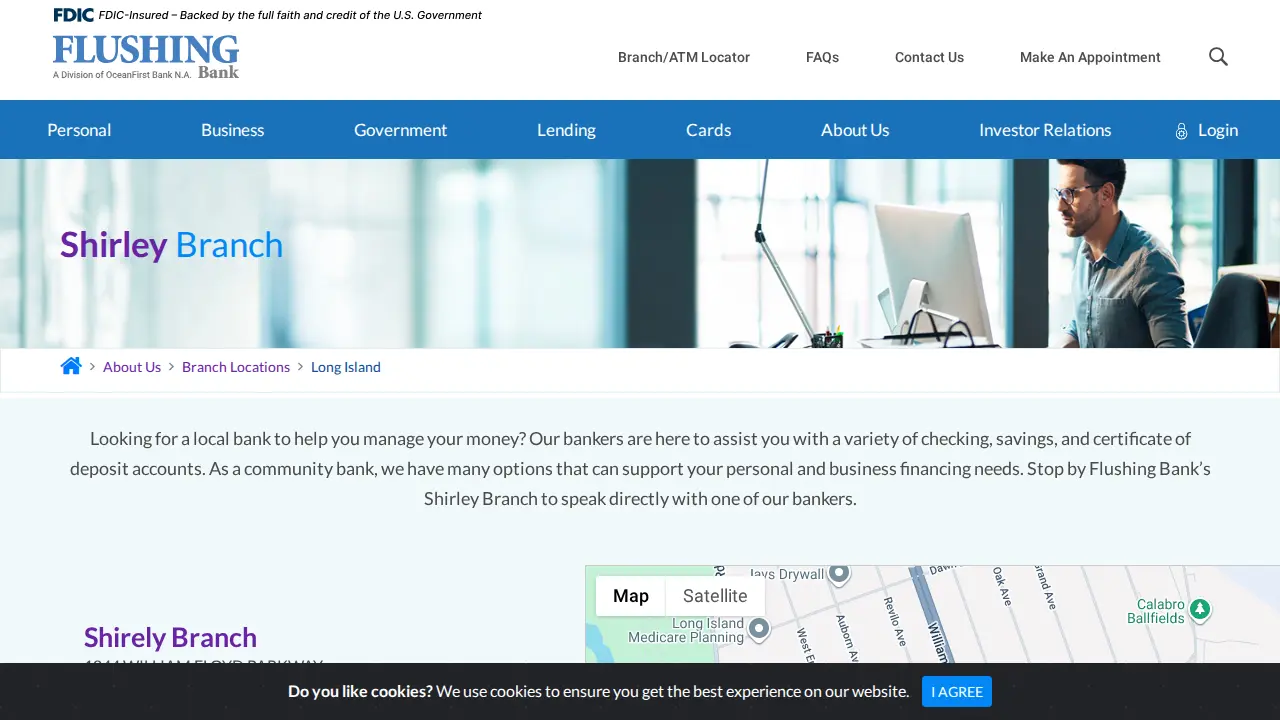1280x720 pixels.
Task: Click the home icon in breadcrumbs
Action: coord(71,366)
